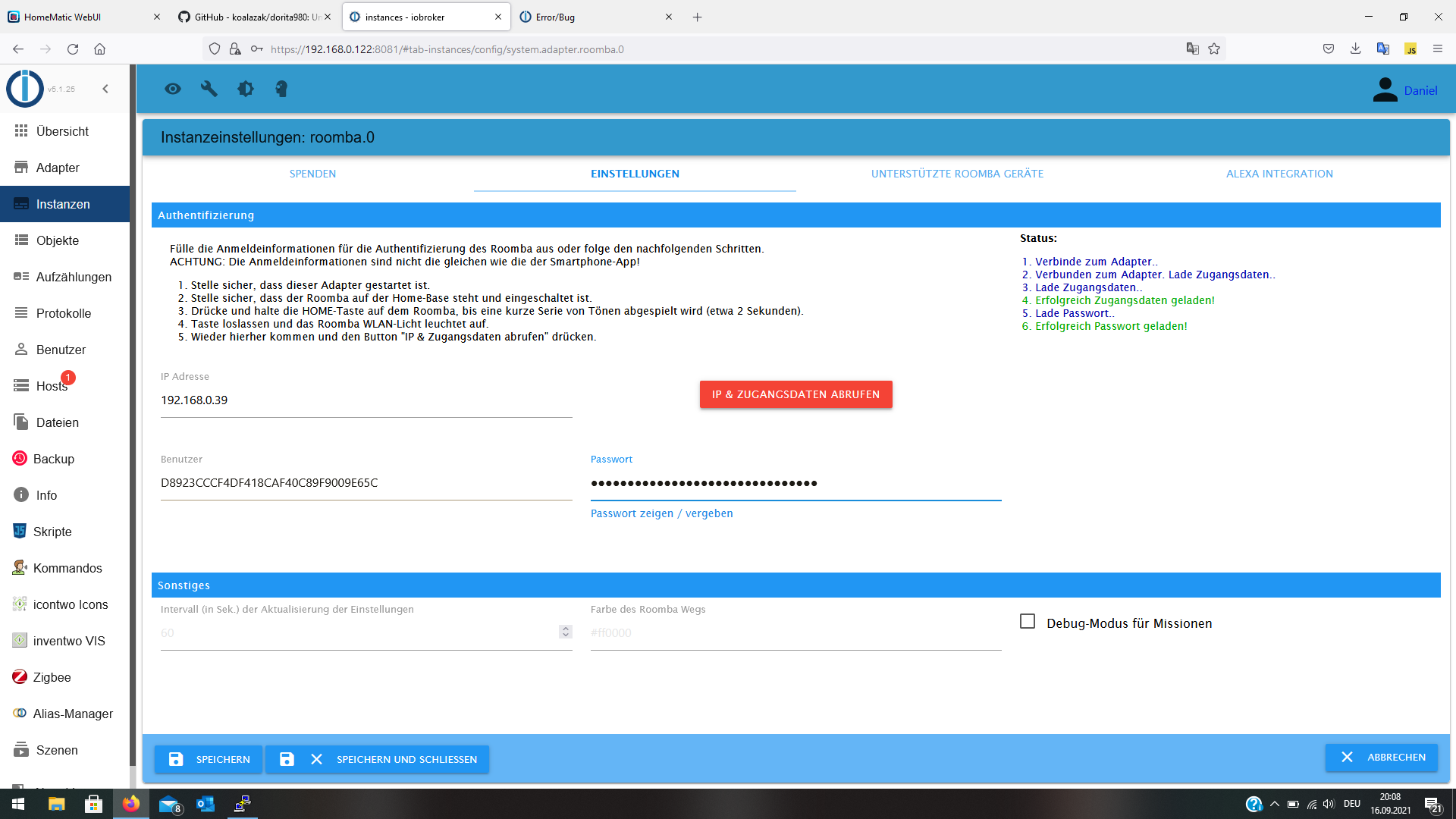The image size is (1456, 819).
Task: Open Outlook from the Windows taskbar
Action: pyautogui.click(x=206, y=804)
